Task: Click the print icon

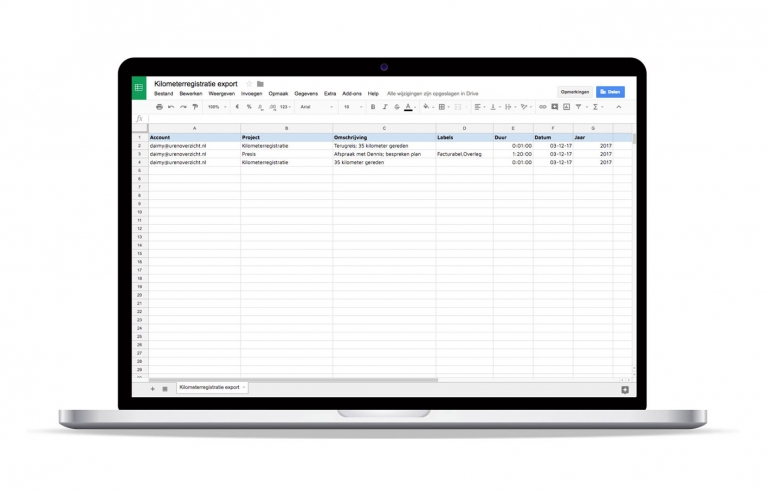Action: (159, 107)
